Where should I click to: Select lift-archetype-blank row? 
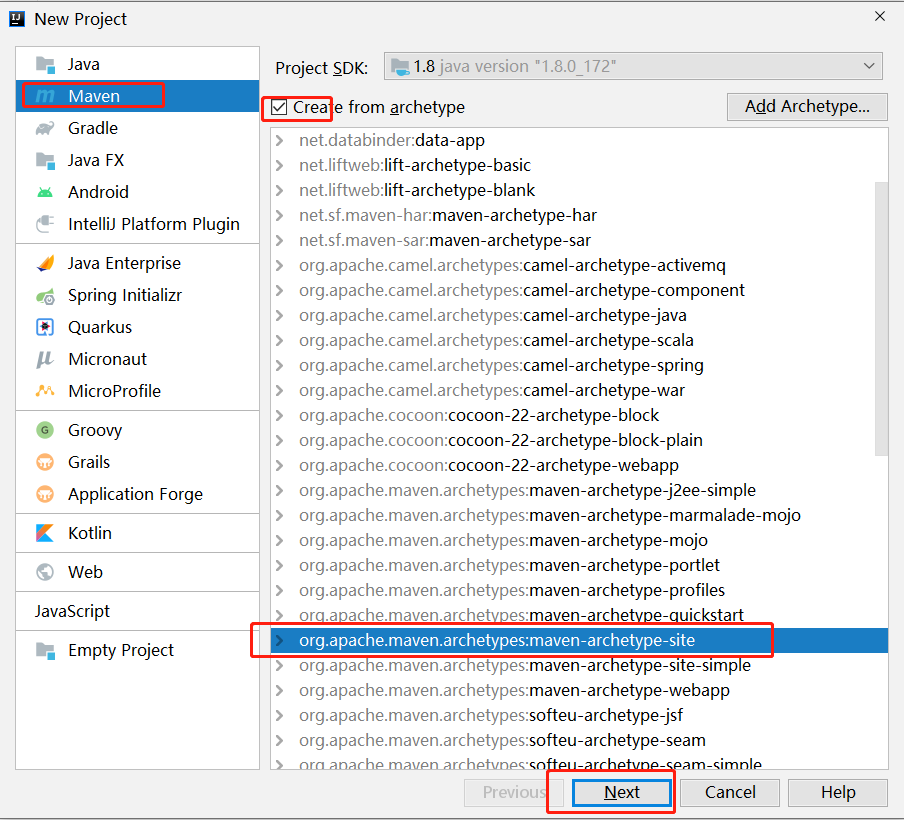pos(579,190)
